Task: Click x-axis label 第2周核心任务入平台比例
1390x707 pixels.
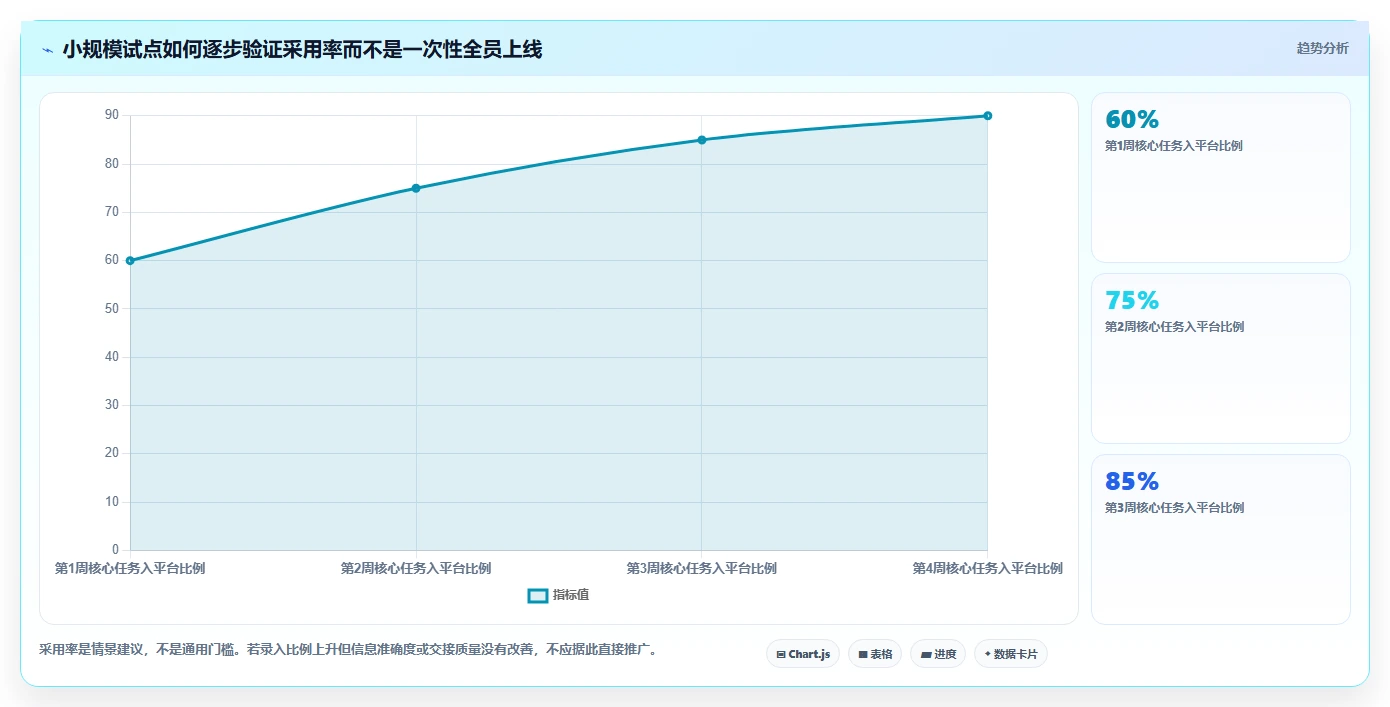Action: (x=416, y=569)
